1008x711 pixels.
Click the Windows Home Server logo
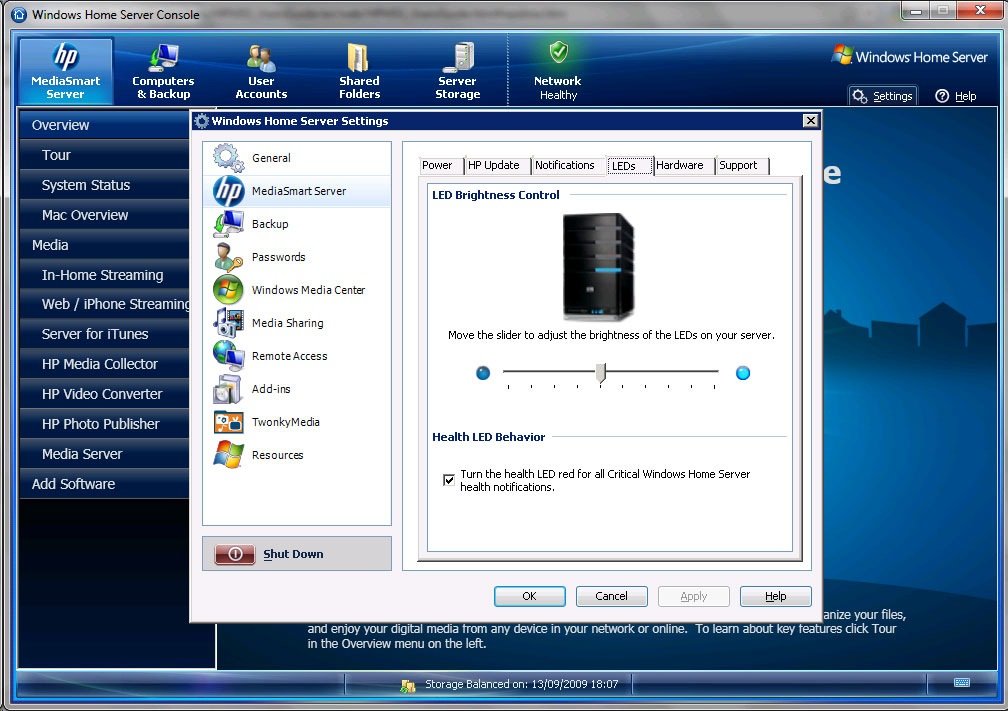[x=910, y=57]
